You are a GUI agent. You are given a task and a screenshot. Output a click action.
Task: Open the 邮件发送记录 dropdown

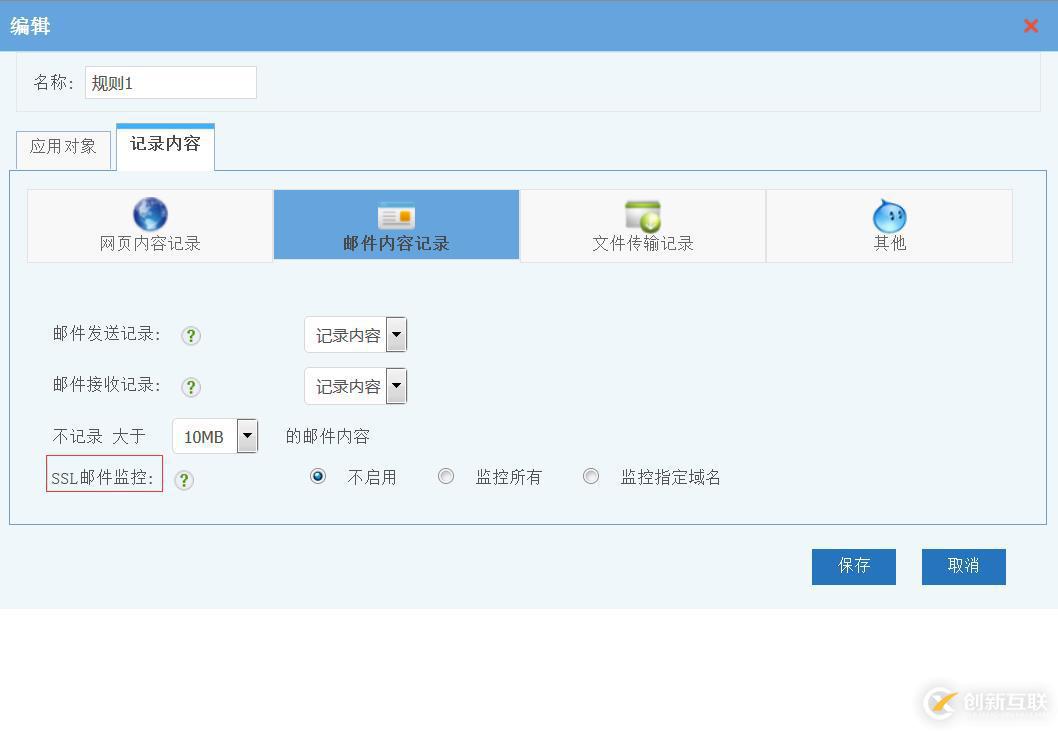click(x=396, y=334)
